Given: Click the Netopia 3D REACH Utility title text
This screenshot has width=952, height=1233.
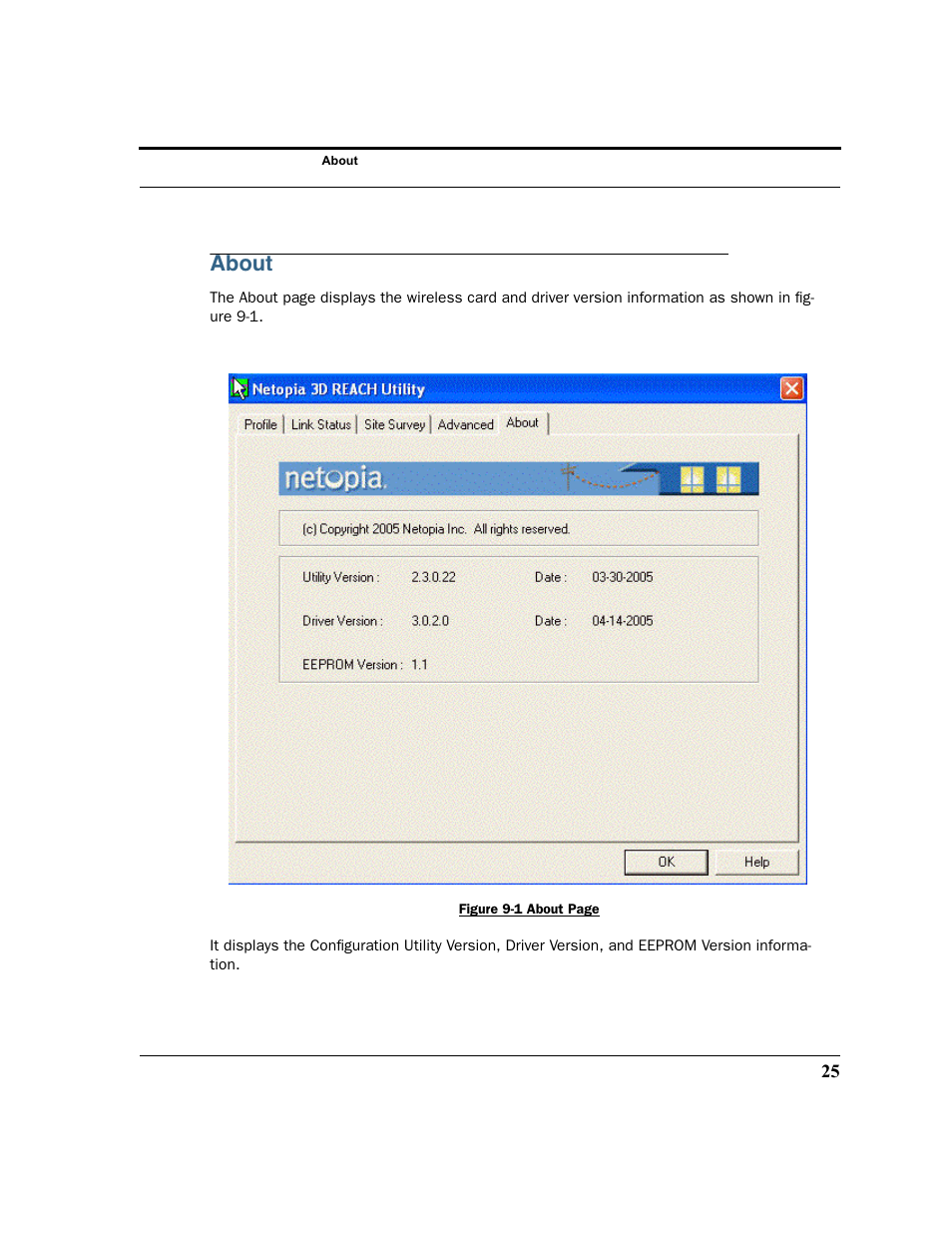Looking at the screenshot, I should [x=338, y=389].
